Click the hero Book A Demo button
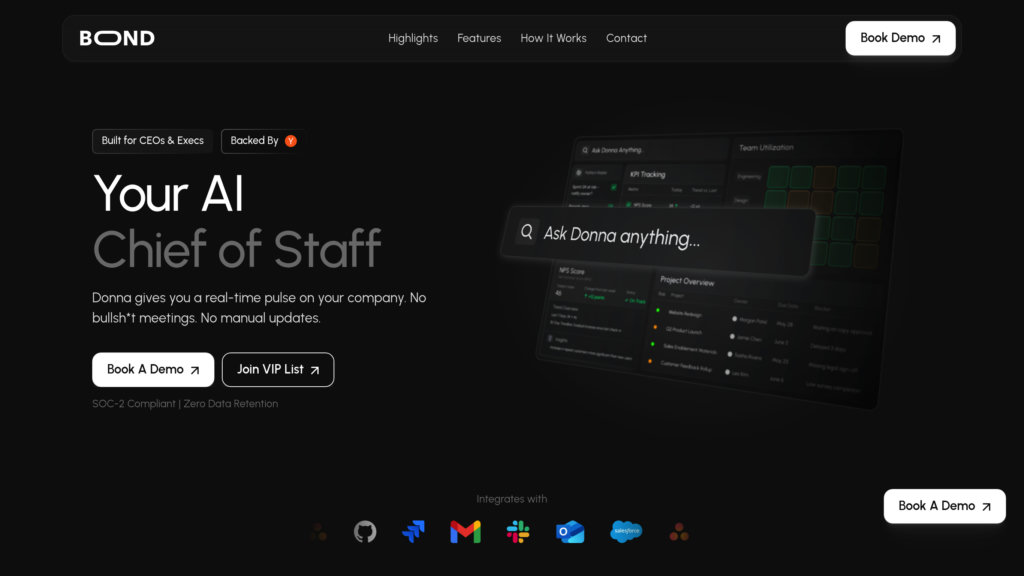 pos(153,369)
